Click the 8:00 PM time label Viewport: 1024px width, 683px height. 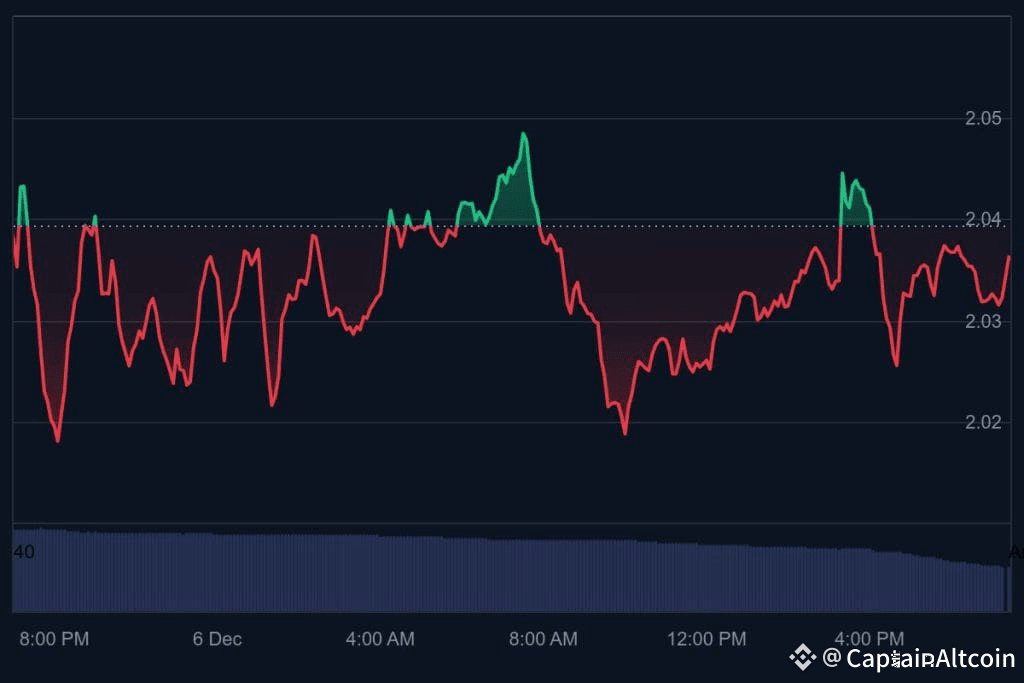coord(54,639)
